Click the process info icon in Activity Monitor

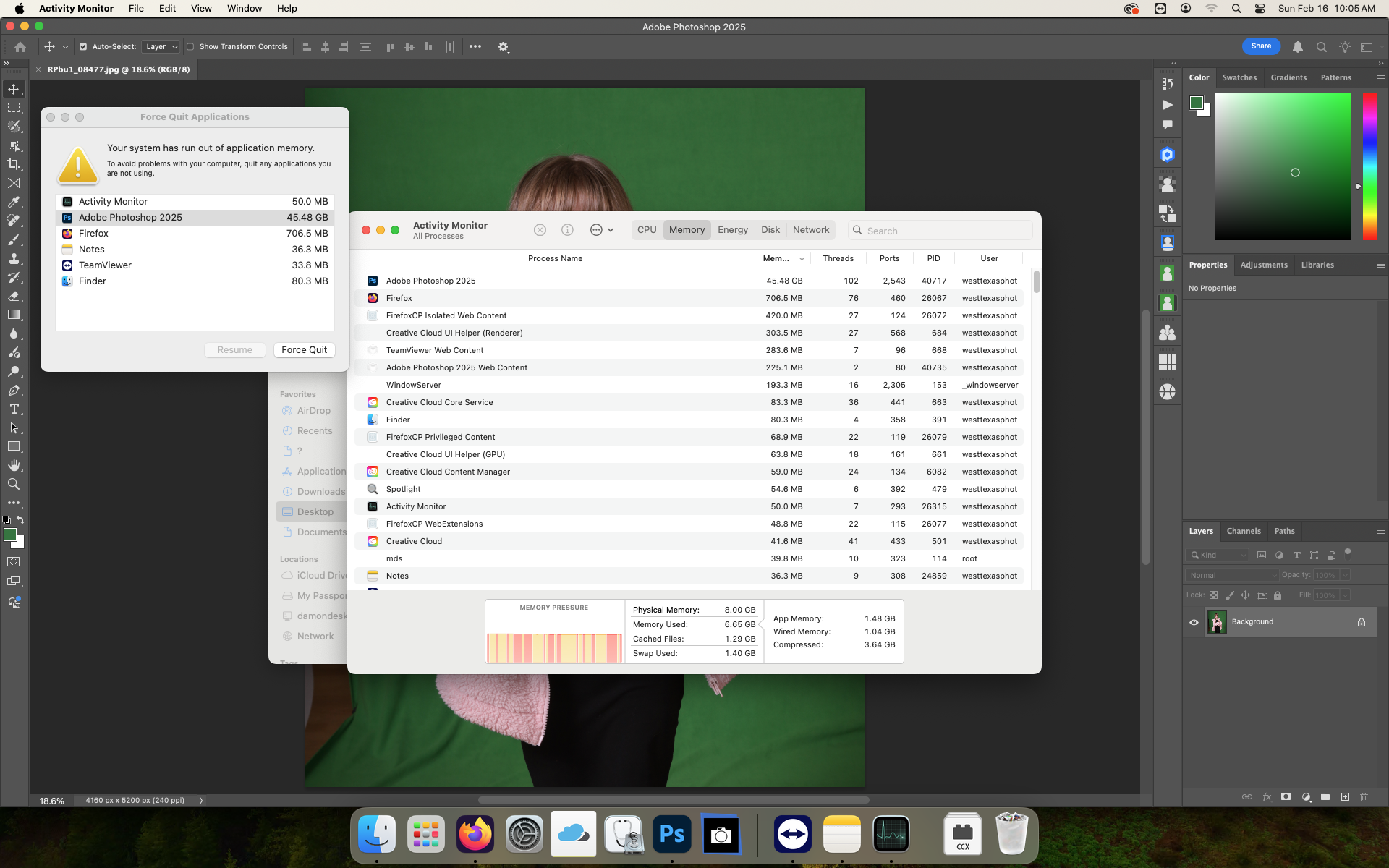point(567,230)
